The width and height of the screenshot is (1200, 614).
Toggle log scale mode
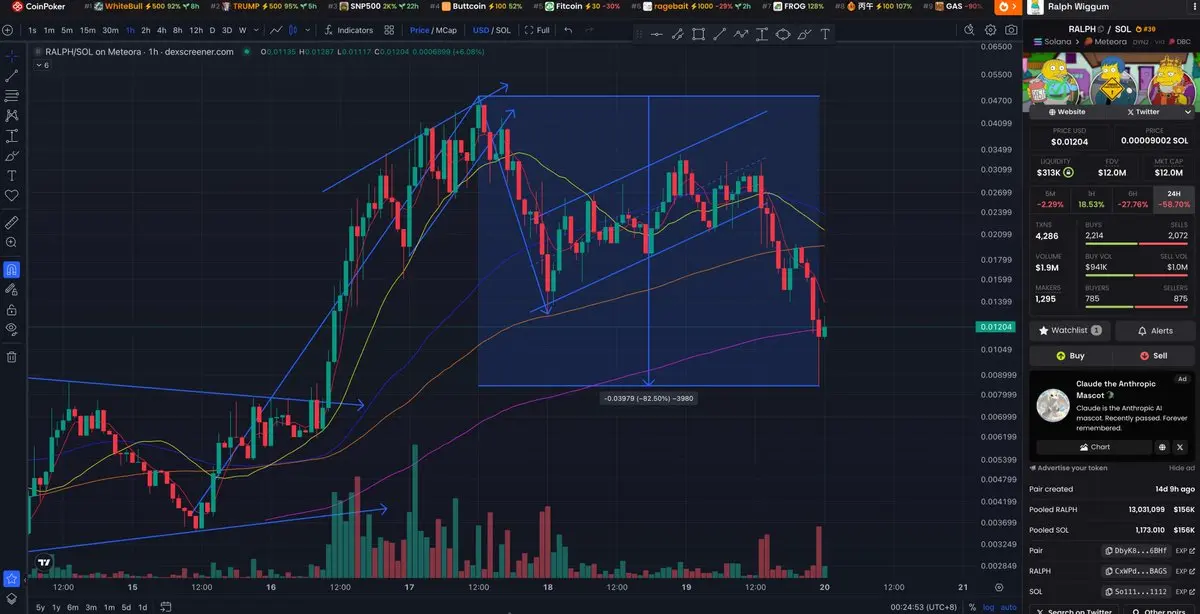click(989, 607)
